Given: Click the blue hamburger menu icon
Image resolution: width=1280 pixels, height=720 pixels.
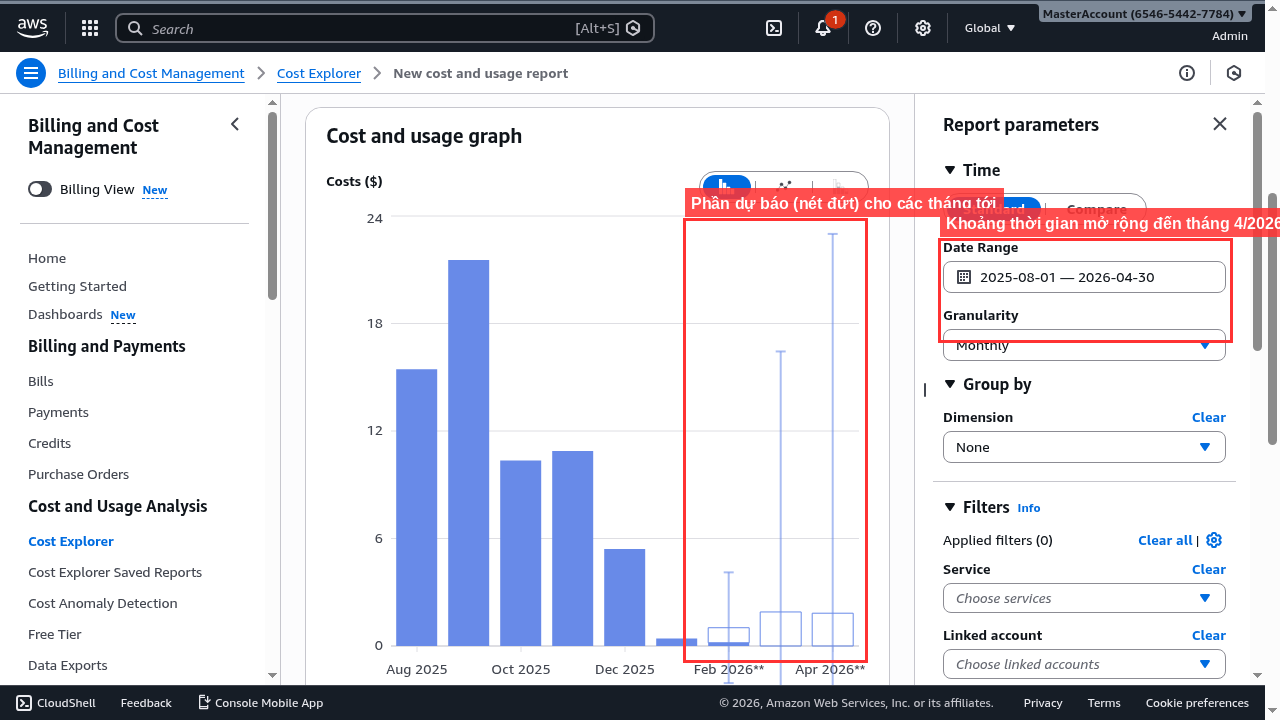Looking at the screenshot, I should click(x=31, y=72).
